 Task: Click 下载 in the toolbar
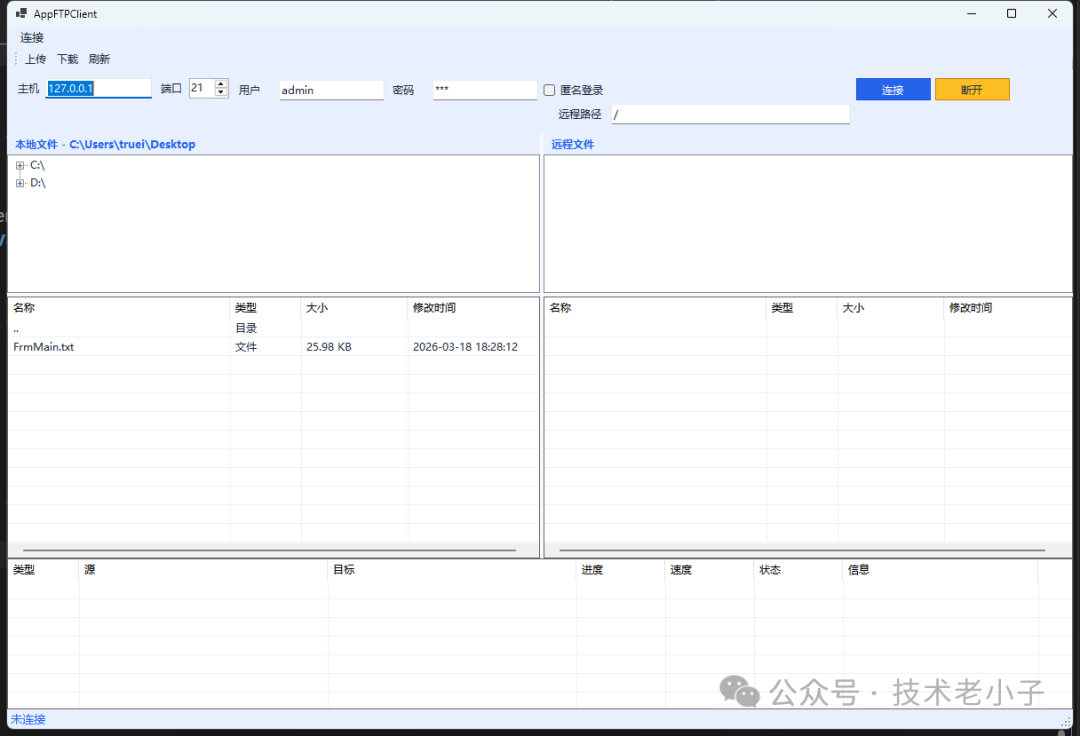pyautogui.click(x=67, y=59)
